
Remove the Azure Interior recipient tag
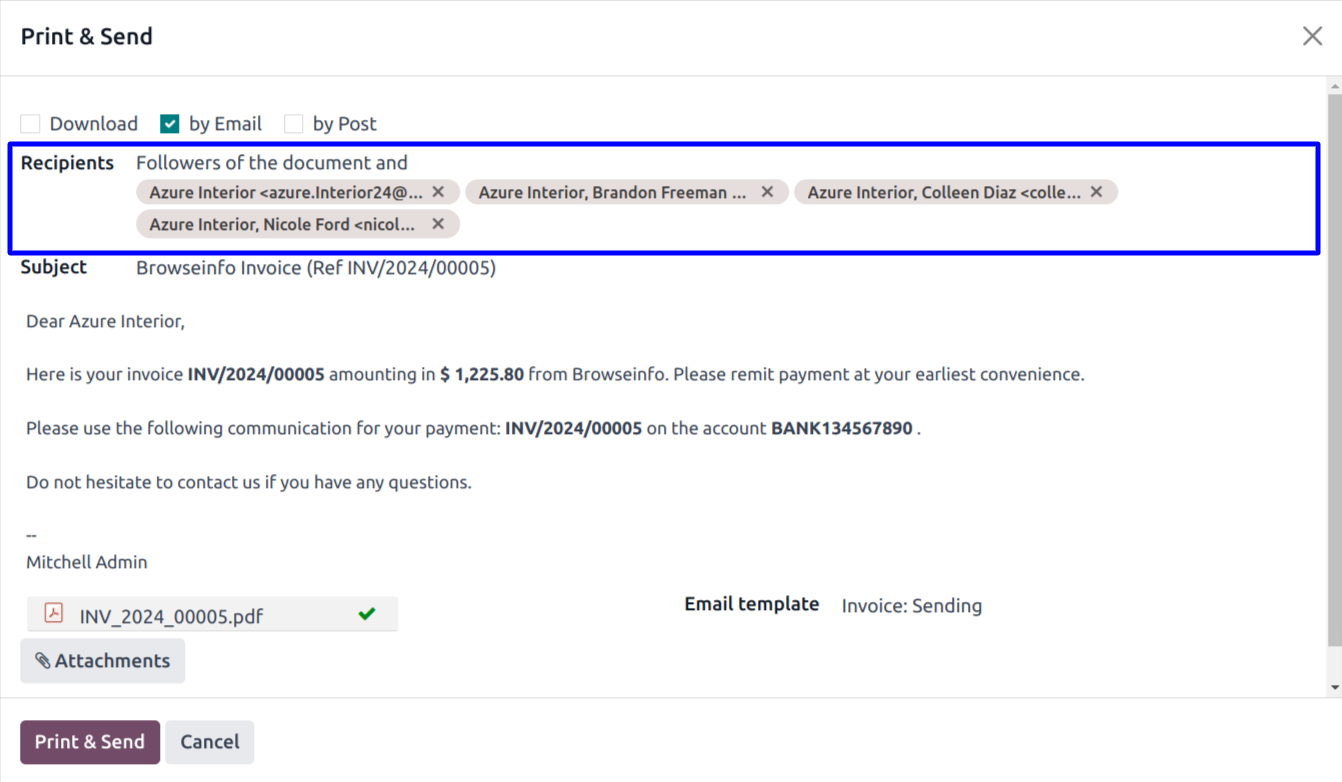coord(438,192)
